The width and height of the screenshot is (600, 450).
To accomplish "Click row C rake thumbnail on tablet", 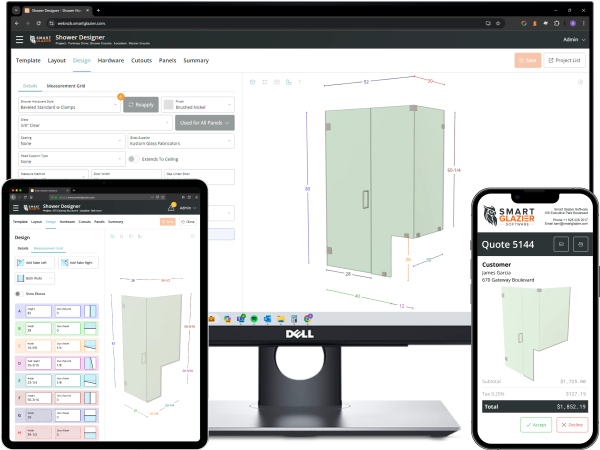I will 90,346.
